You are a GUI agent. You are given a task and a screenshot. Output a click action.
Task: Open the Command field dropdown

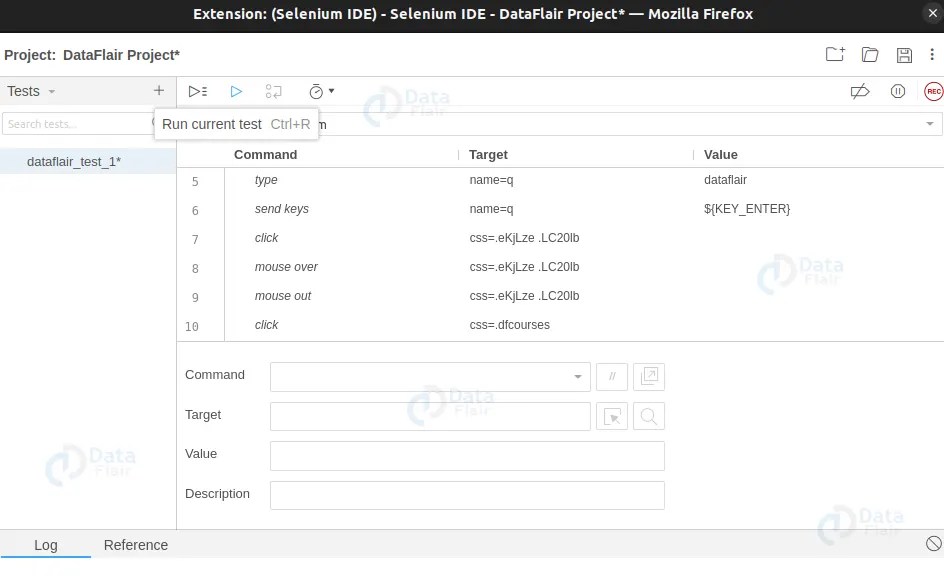point(577,377)
